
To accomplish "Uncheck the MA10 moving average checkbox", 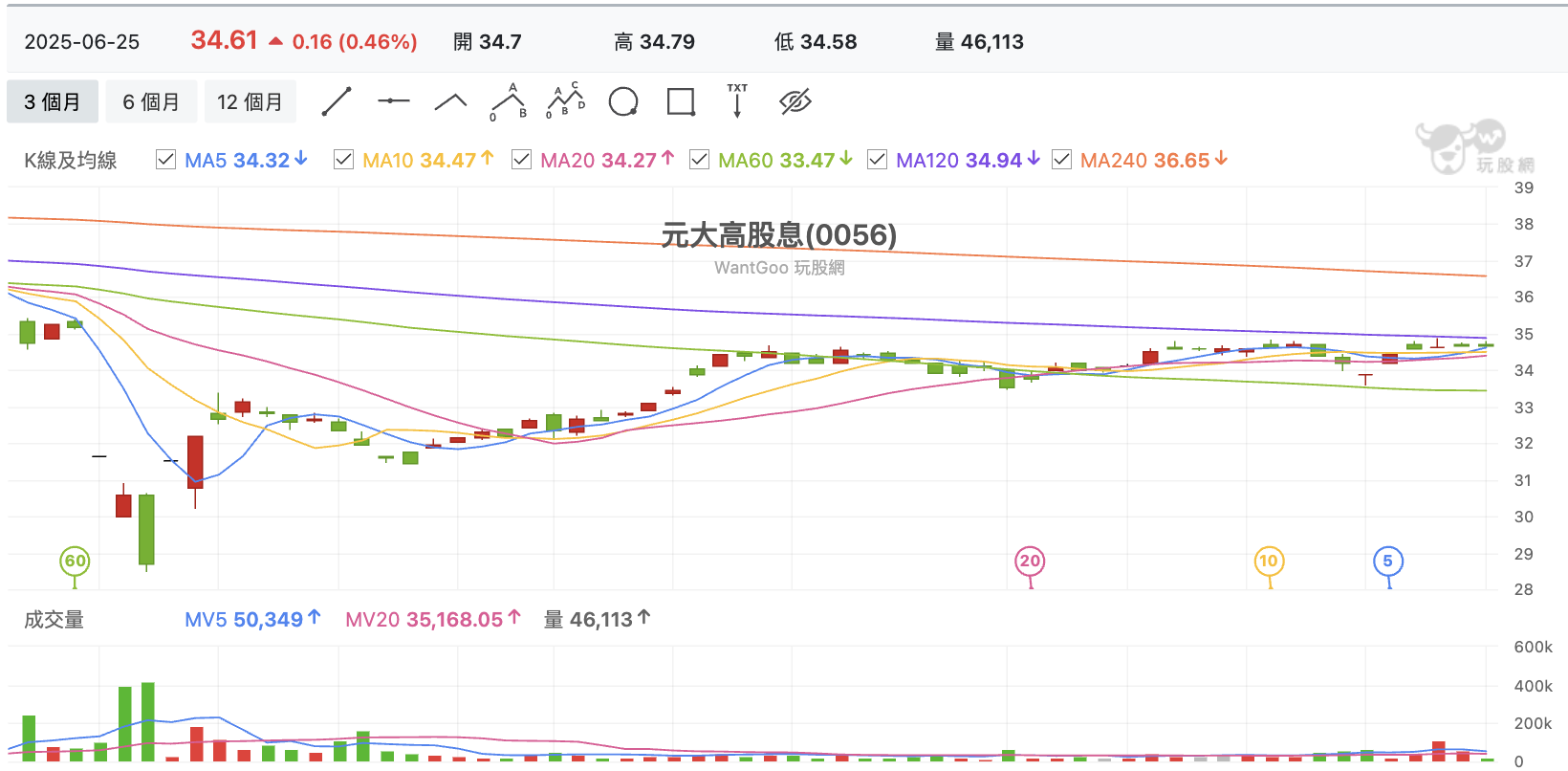I will 343,160.
